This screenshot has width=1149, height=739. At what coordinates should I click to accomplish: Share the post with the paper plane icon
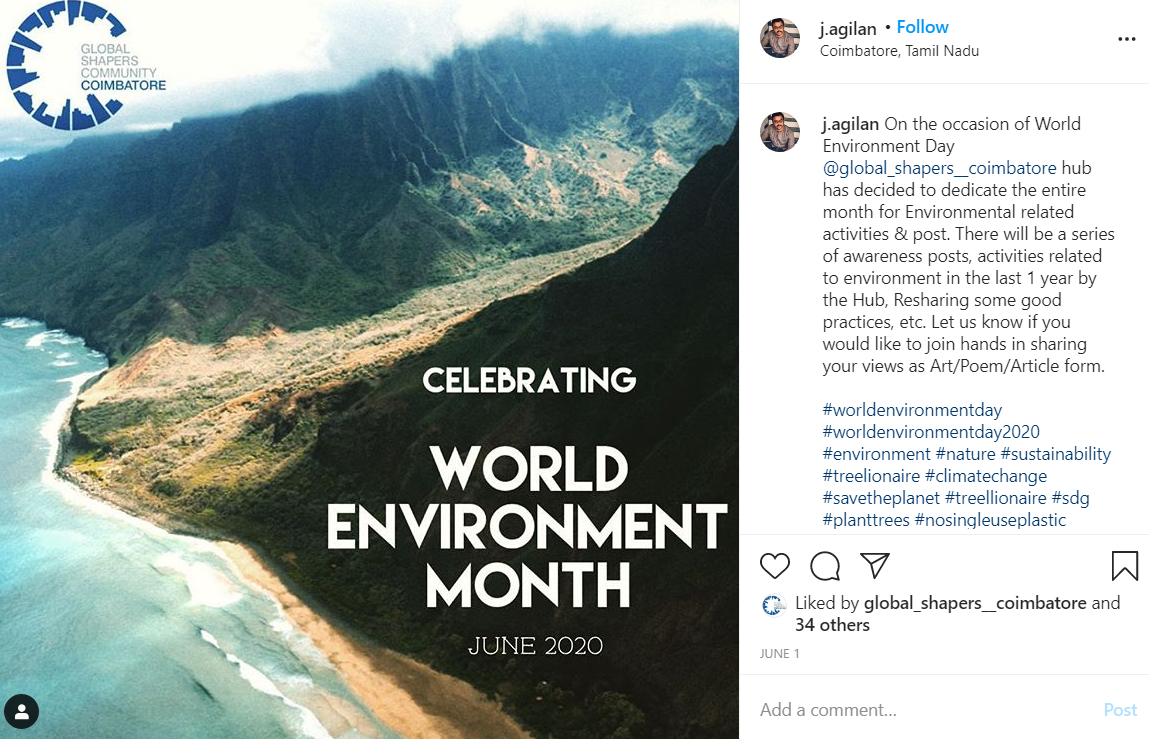click(875, 565)
